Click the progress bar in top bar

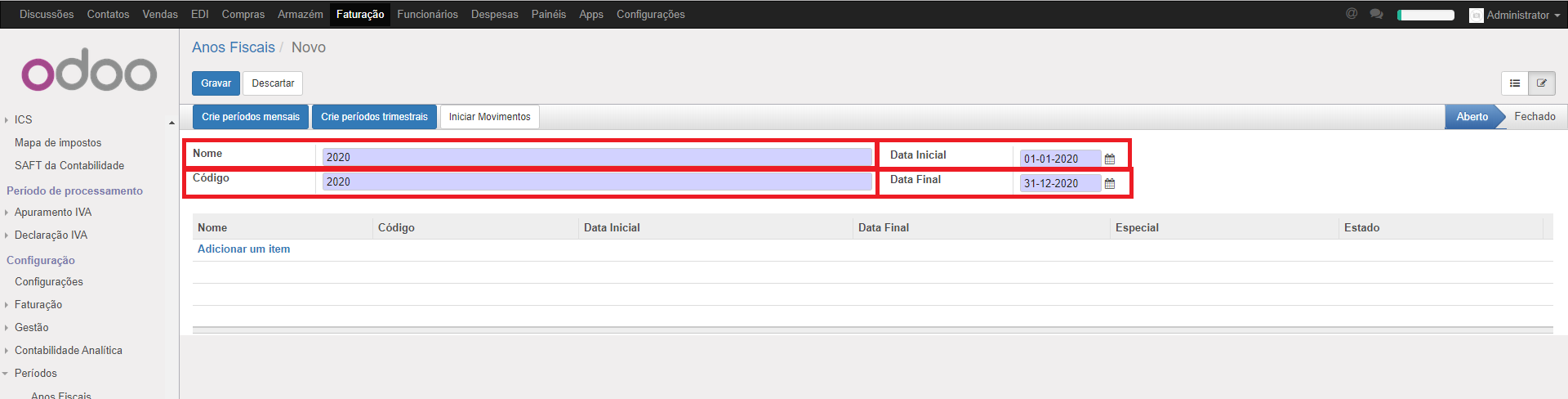(1425, 15)
